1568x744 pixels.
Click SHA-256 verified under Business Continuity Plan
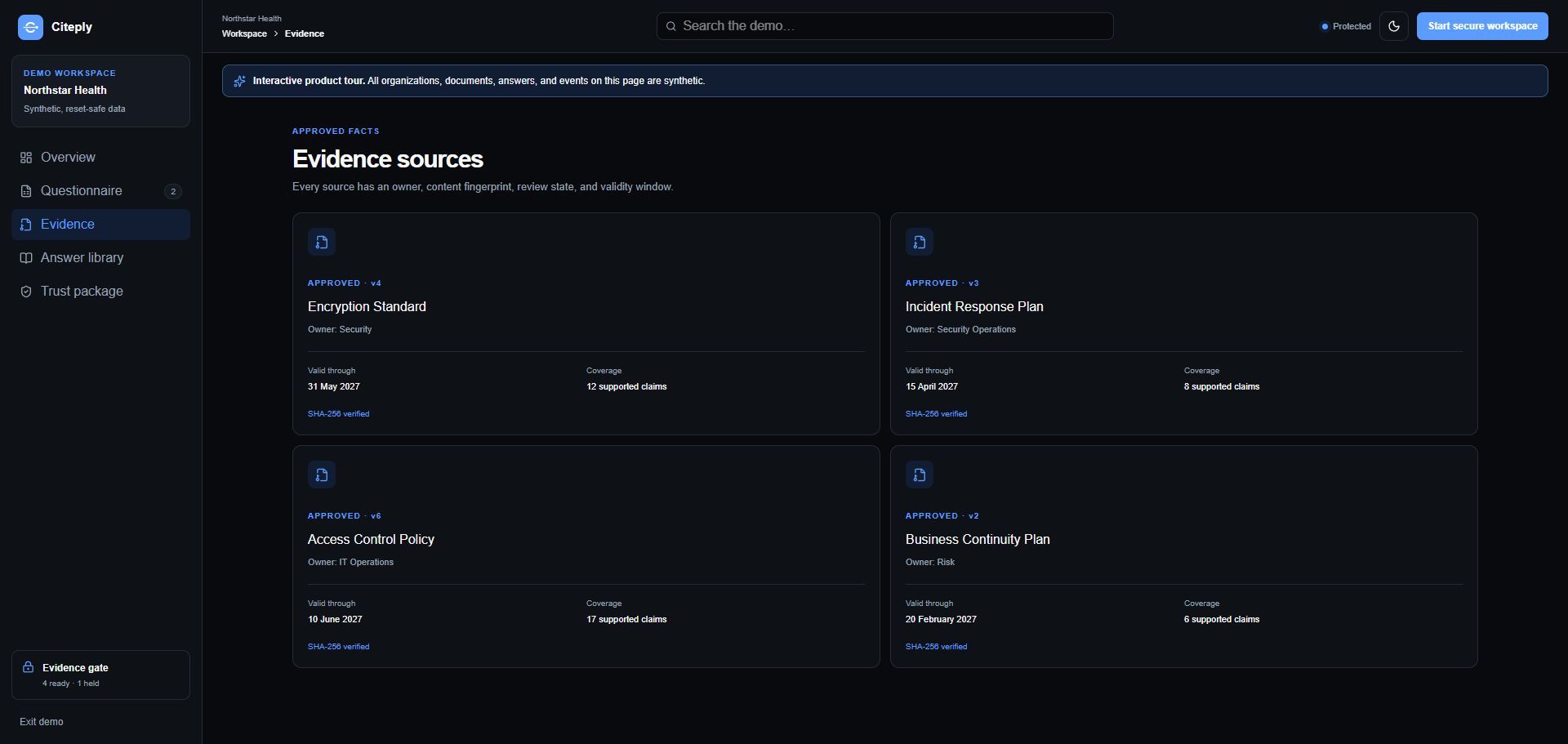tap(936, 647)
